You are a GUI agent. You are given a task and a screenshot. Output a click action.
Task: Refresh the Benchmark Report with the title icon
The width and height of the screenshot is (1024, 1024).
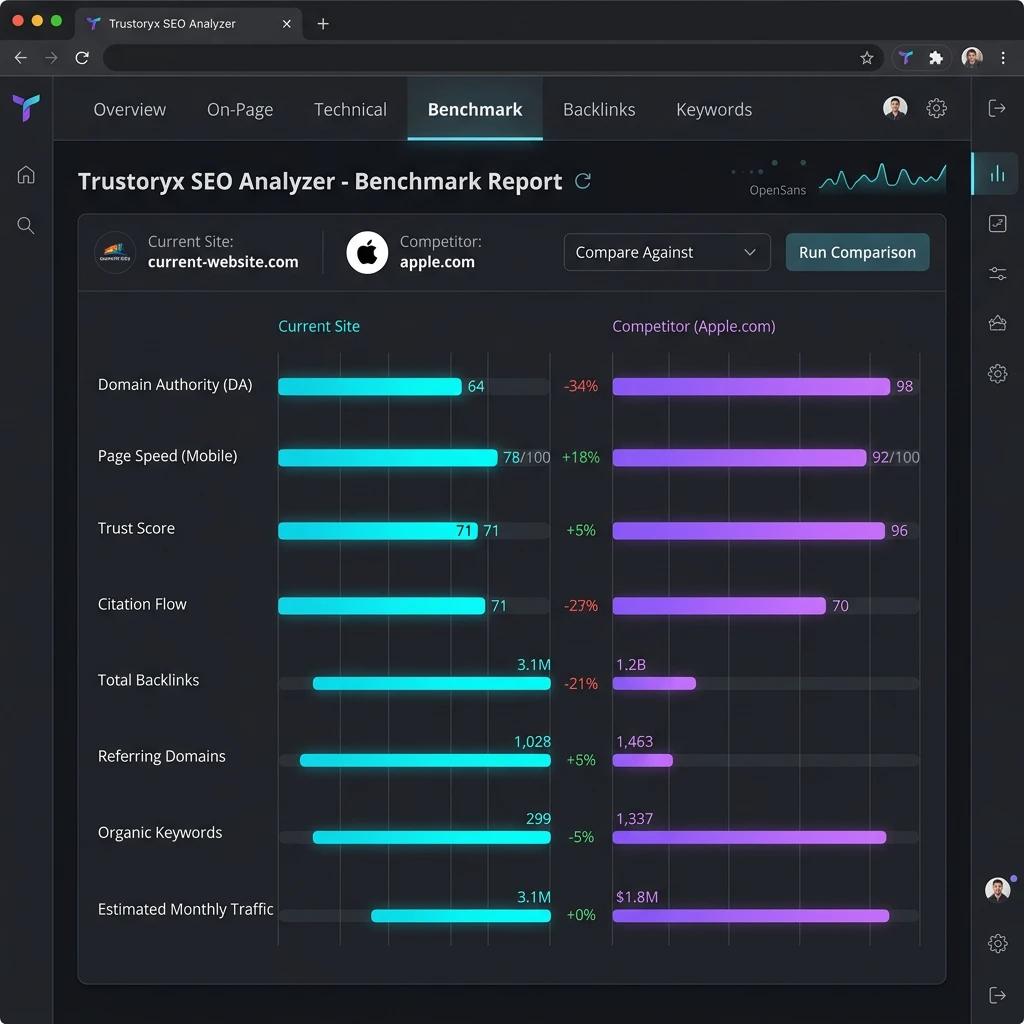583,181
